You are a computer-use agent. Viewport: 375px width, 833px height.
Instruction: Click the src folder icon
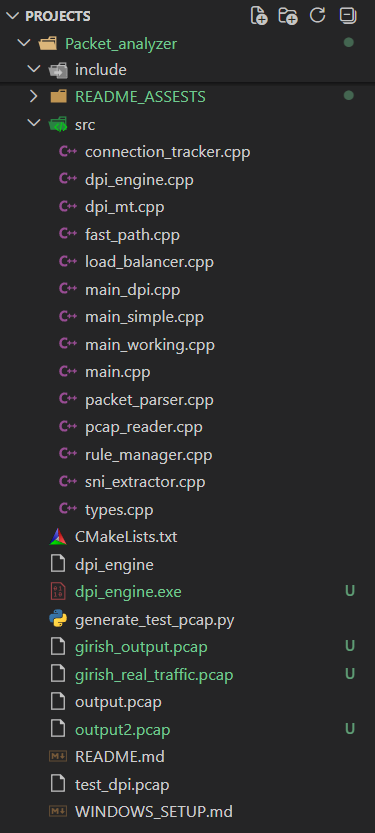[x=58, y=124]
